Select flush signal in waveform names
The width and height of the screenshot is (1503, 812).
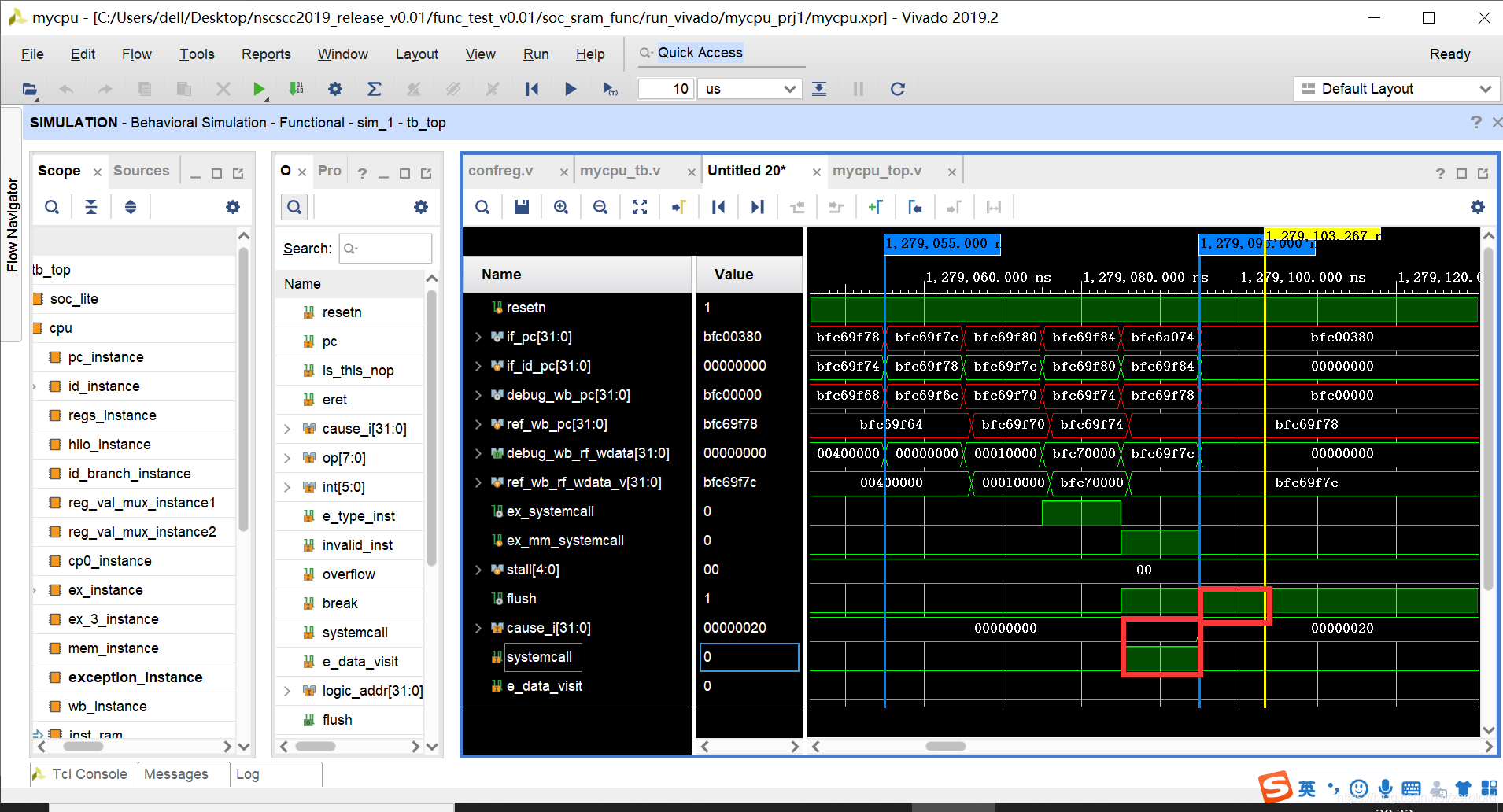point(521,599)
